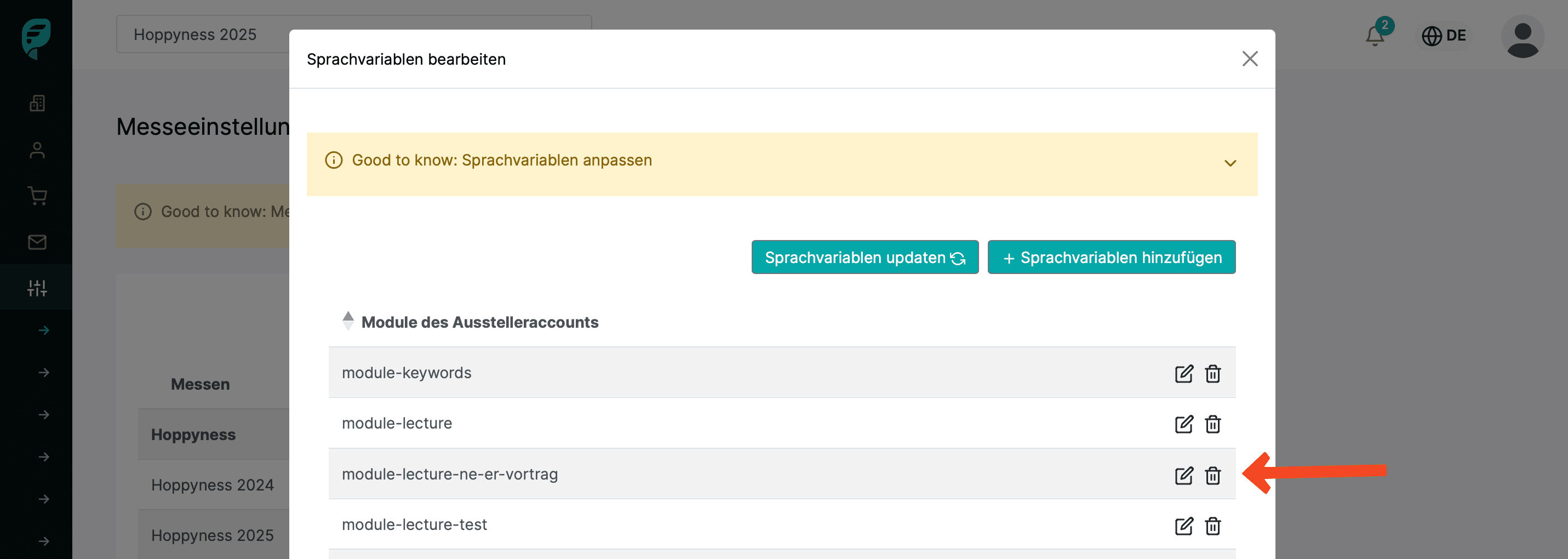Close the Sprachvariablen bearbeiten dialog
This screenshot has width=1568, height=559.
[x=1250, y=59]
